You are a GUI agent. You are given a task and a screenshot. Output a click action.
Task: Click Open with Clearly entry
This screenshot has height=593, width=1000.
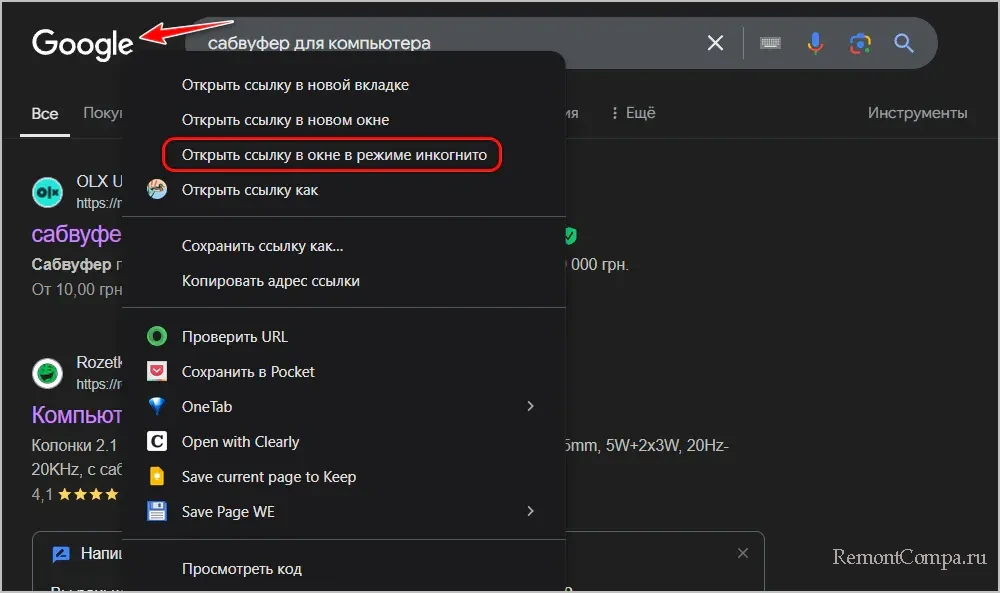(x=240, y=442)
